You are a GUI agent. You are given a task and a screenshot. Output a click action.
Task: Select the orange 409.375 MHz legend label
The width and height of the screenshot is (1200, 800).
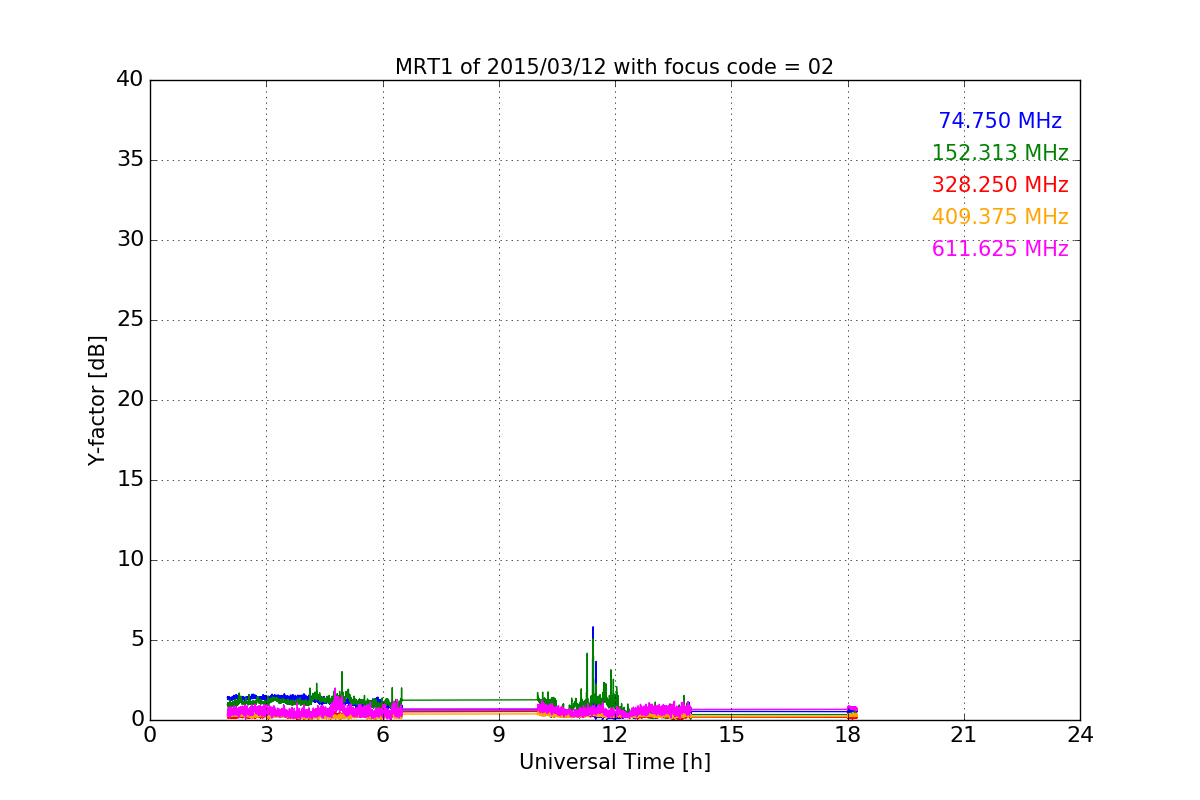tap(1000, 217)
